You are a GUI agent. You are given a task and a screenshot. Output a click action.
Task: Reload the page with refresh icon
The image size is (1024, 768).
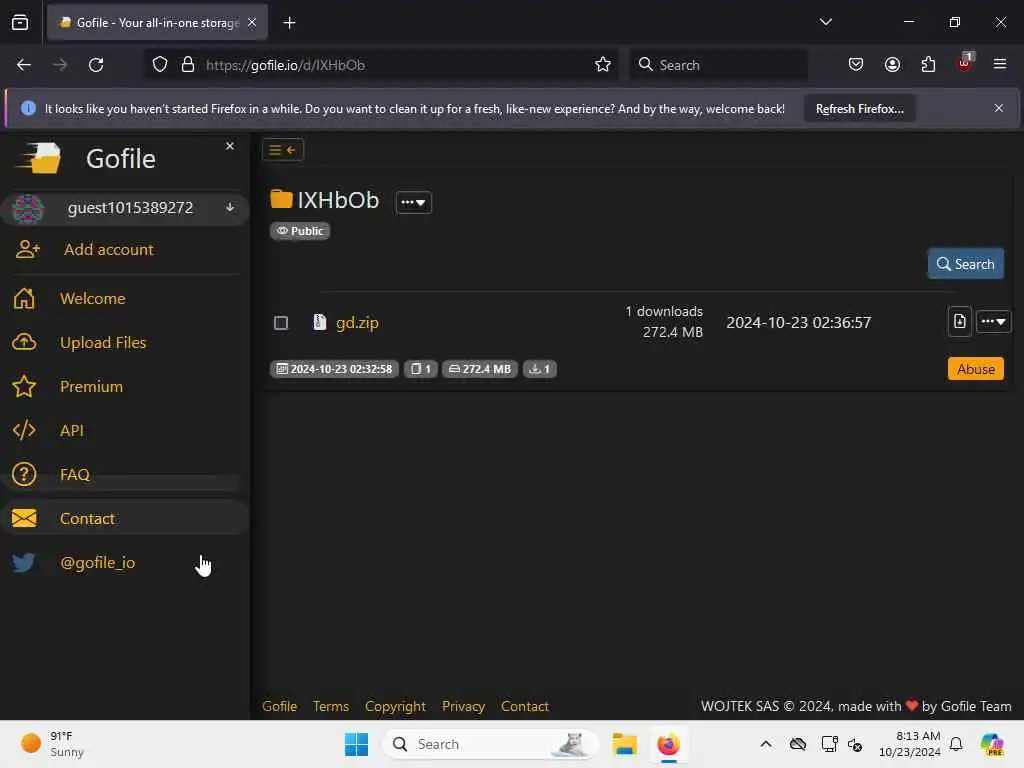click(96, 65)
